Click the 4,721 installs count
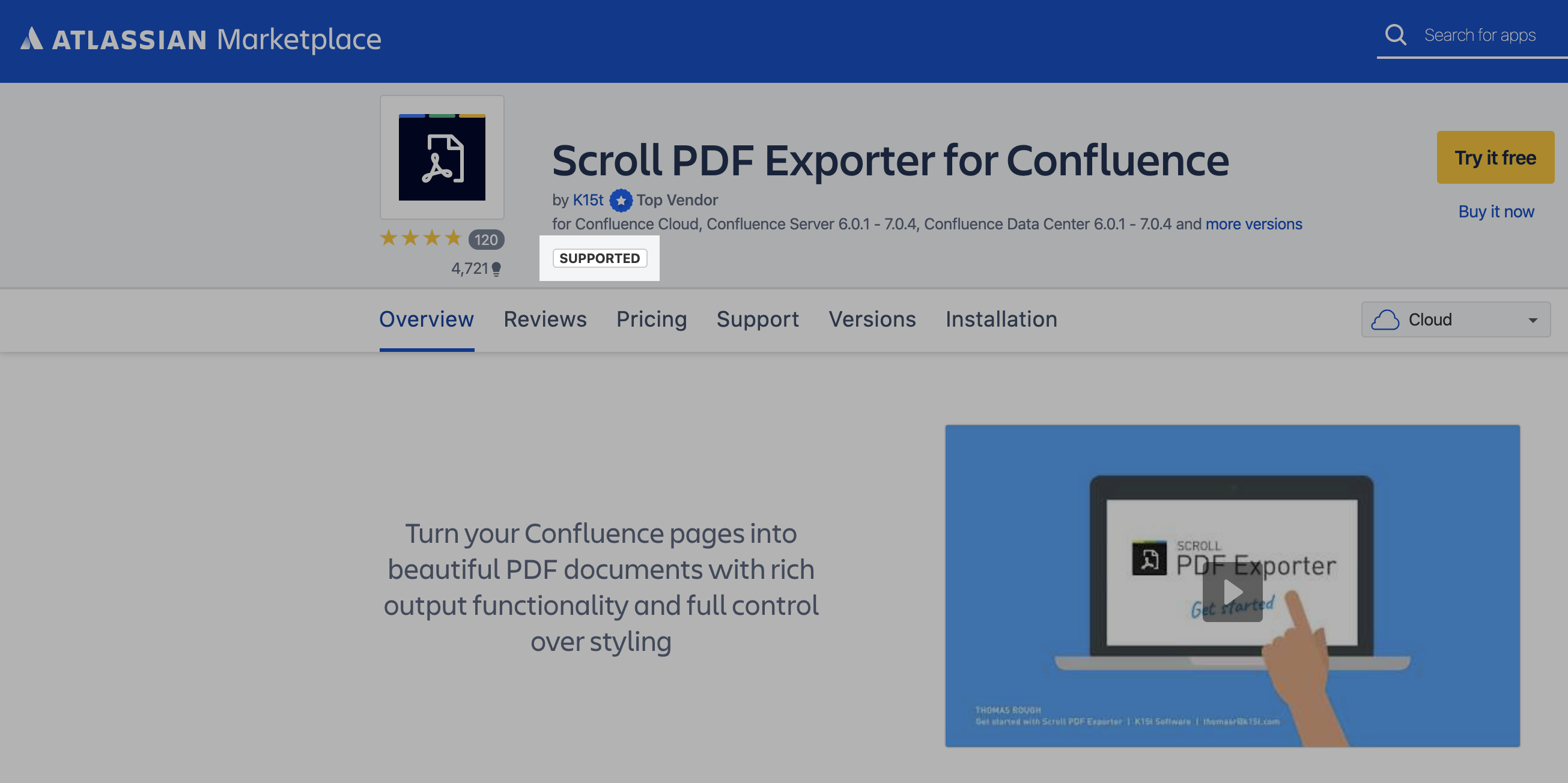Viewport: 1568px width, 783px height. pyautogui.click(x=469, y=269)
